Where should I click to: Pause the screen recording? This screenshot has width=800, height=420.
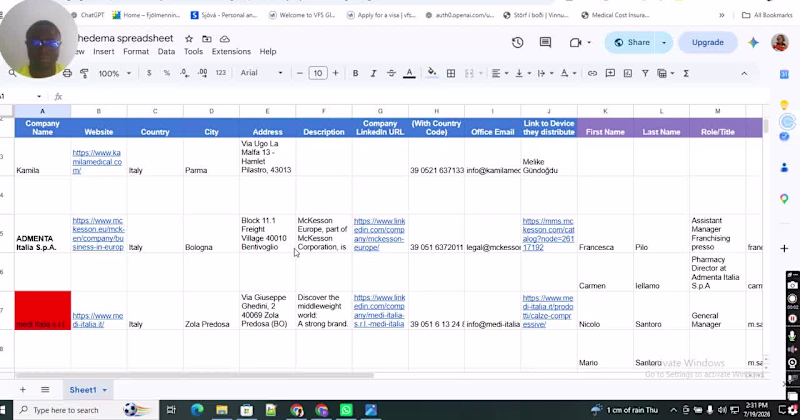[x=792, y=318]
